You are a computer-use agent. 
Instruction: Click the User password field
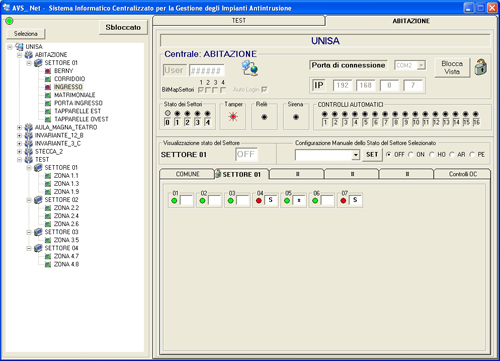[207, 71]
